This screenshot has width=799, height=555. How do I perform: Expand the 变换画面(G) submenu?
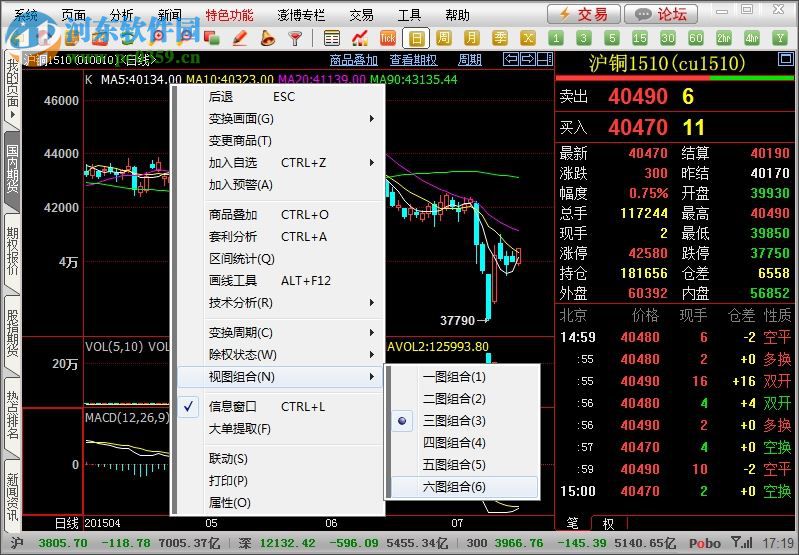pyautogui.click(x=280, y=119)
